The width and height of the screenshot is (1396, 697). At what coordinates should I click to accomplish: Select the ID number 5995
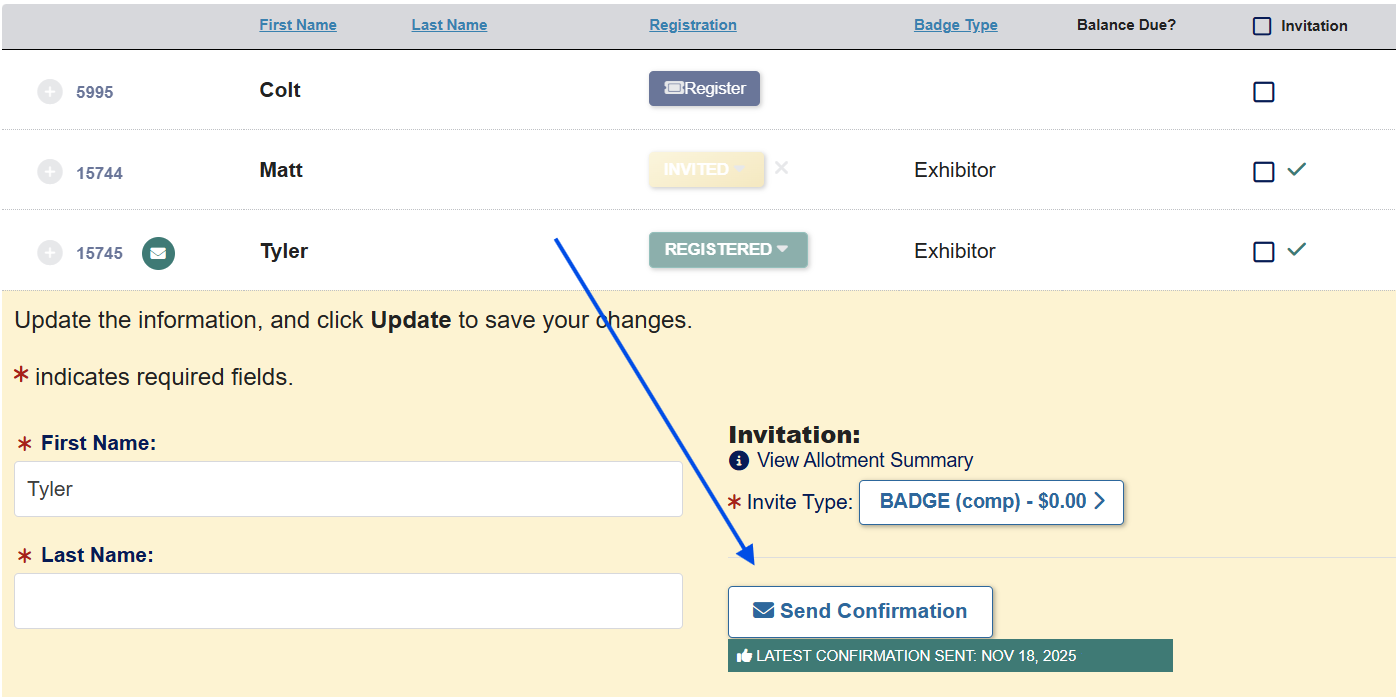point(95,92)
